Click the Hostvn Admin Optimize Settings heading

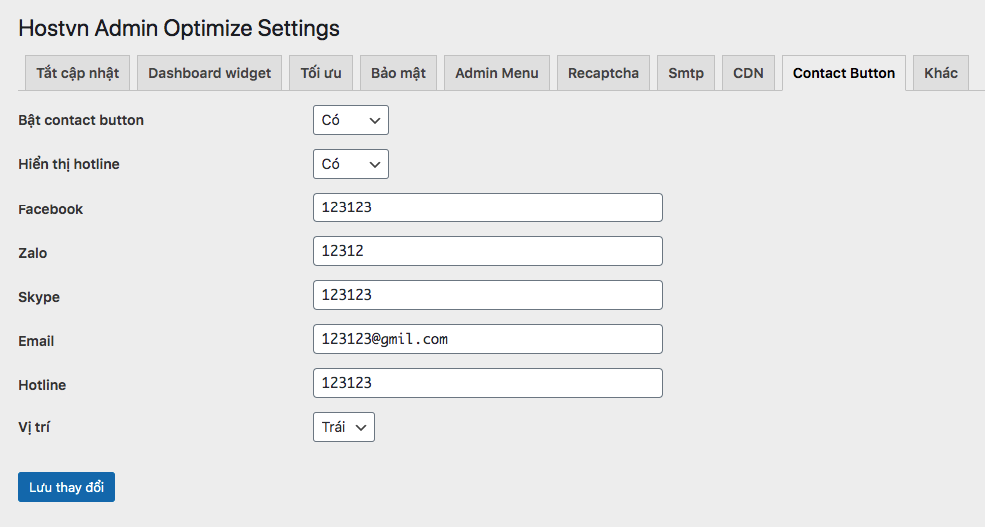click(x=179, y=28)
